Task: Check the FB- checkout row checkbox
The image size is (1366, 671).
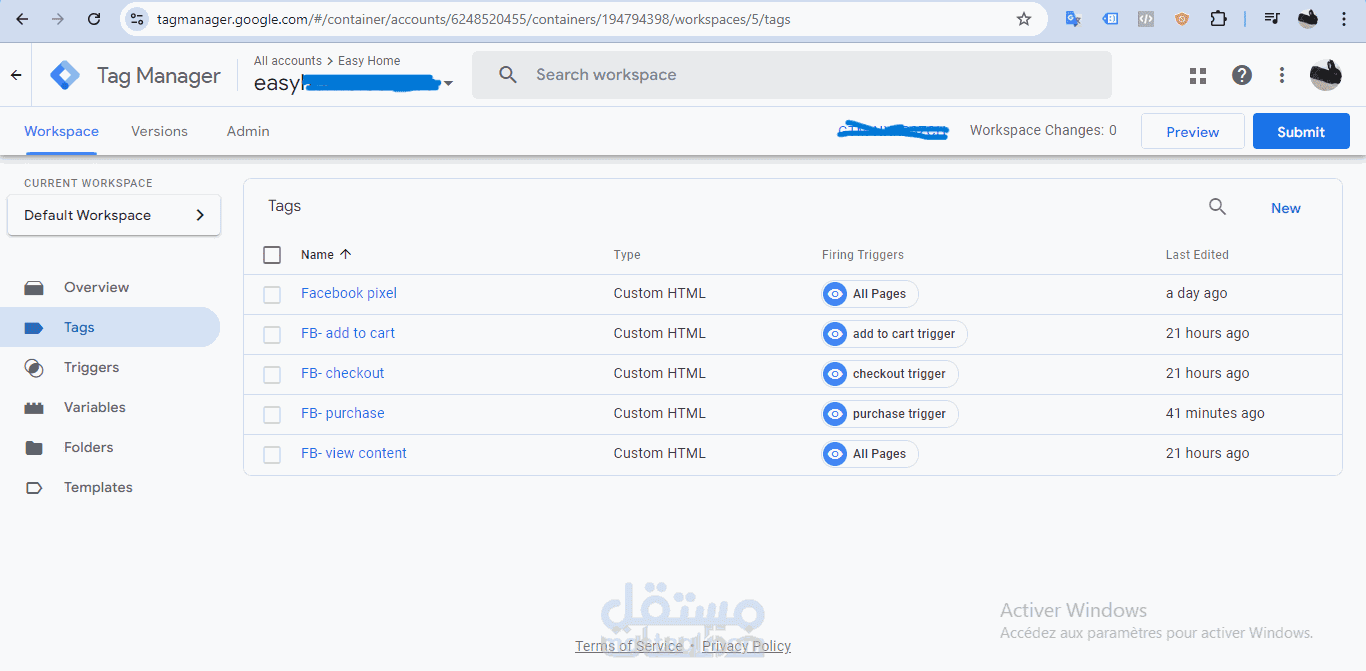Action: coord(272,375)
